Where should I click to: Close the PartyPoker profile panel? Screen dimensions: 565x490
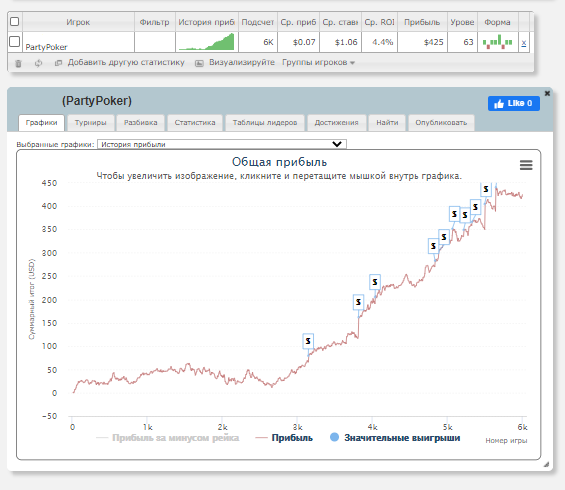[x=547, y=93]
